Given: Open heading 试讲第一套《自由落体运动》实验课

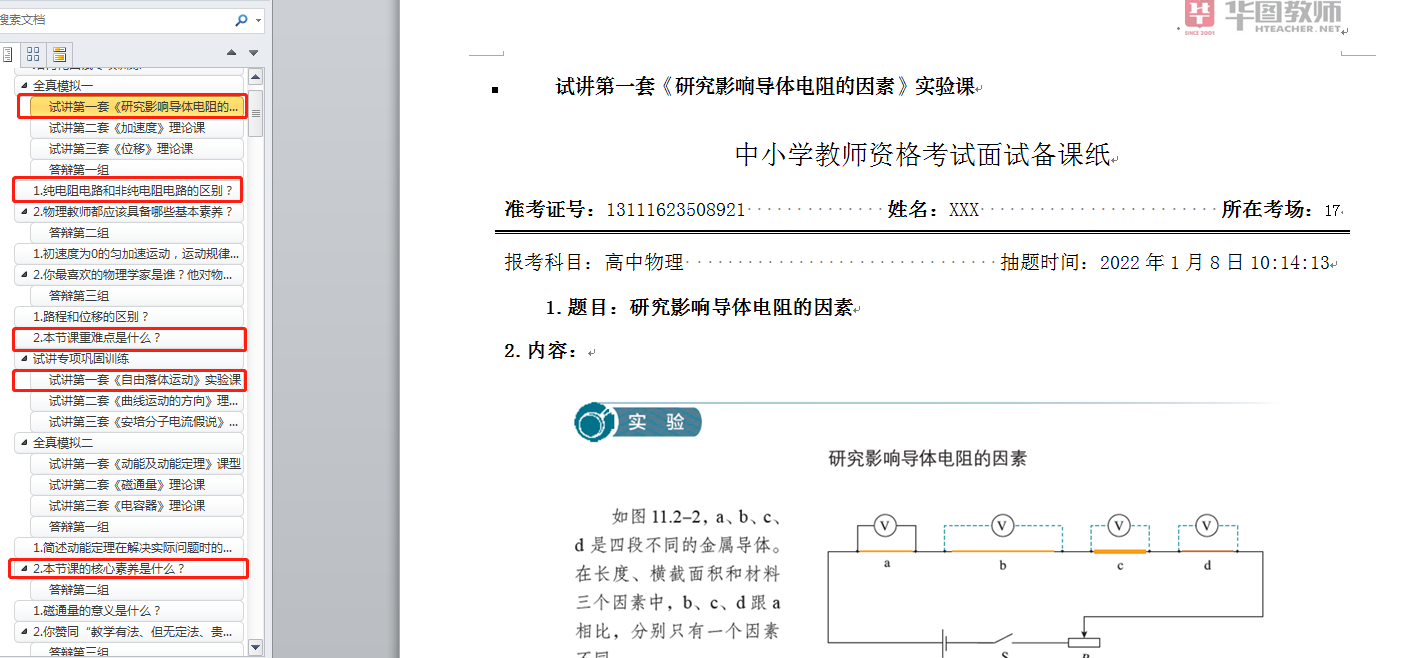Looking at the screenshot, I should click(145, 380).
